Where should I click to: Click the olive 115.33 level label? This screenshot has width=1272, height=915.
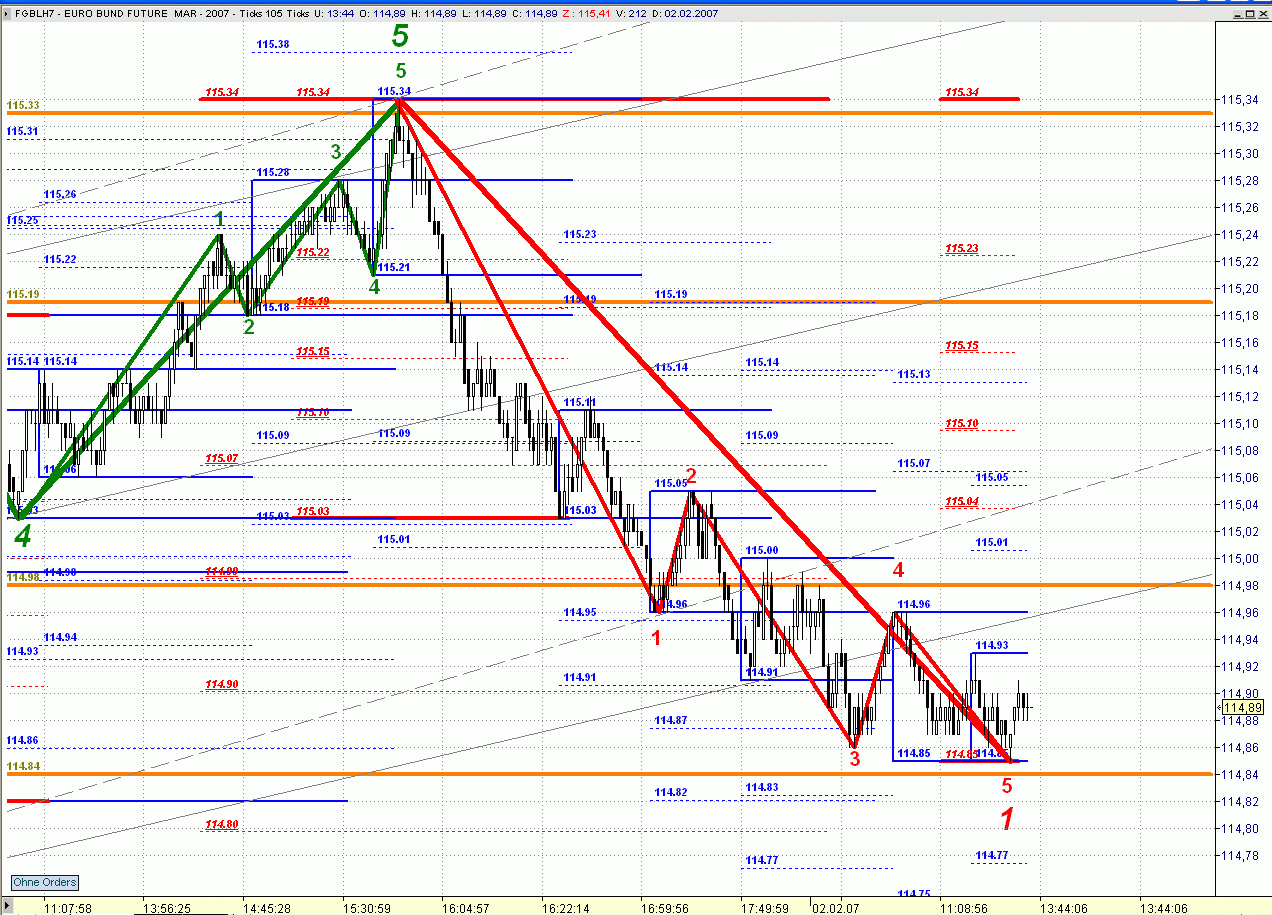pos(23,105)
